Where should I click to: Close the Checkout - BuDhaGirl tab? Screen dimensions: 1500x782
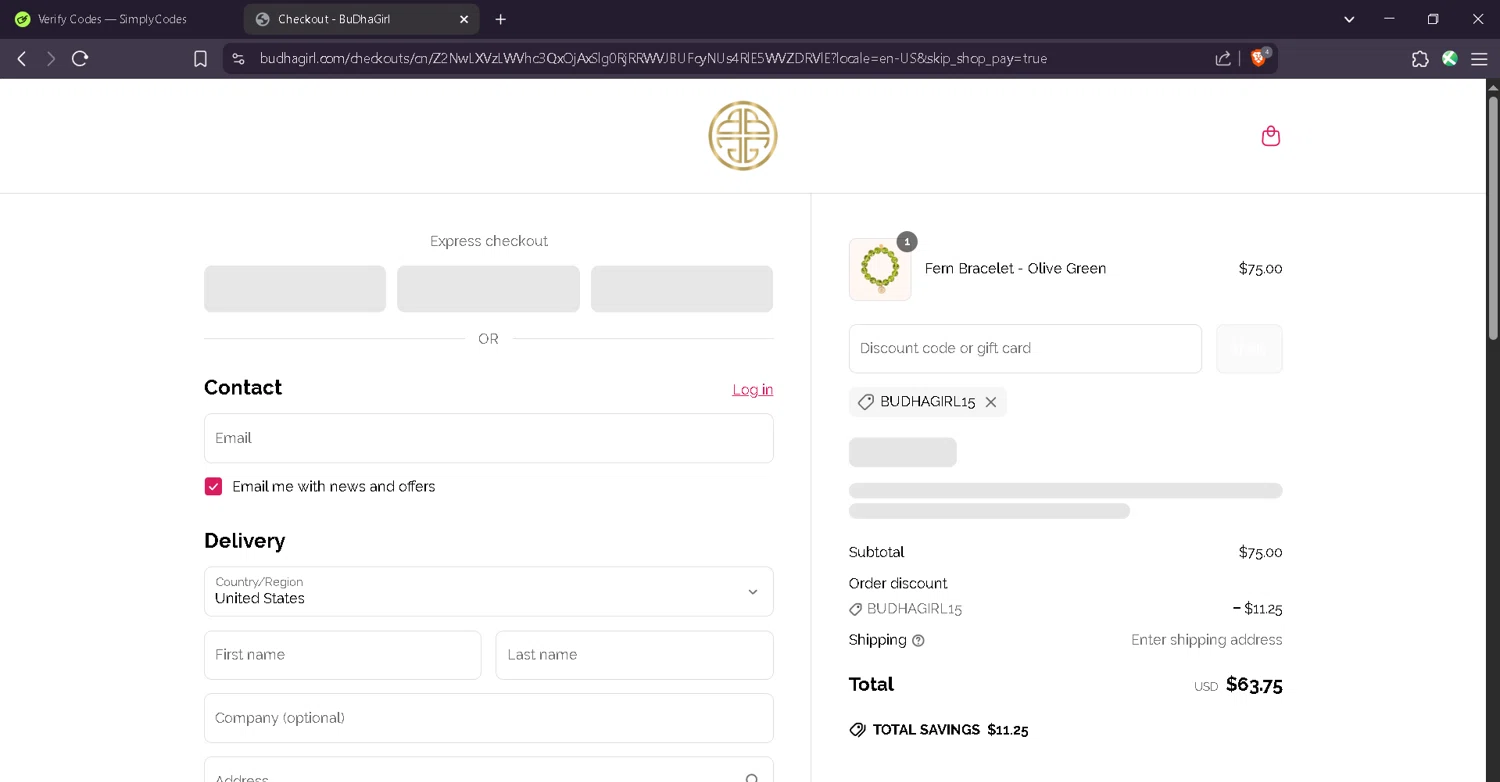(464, 19)
